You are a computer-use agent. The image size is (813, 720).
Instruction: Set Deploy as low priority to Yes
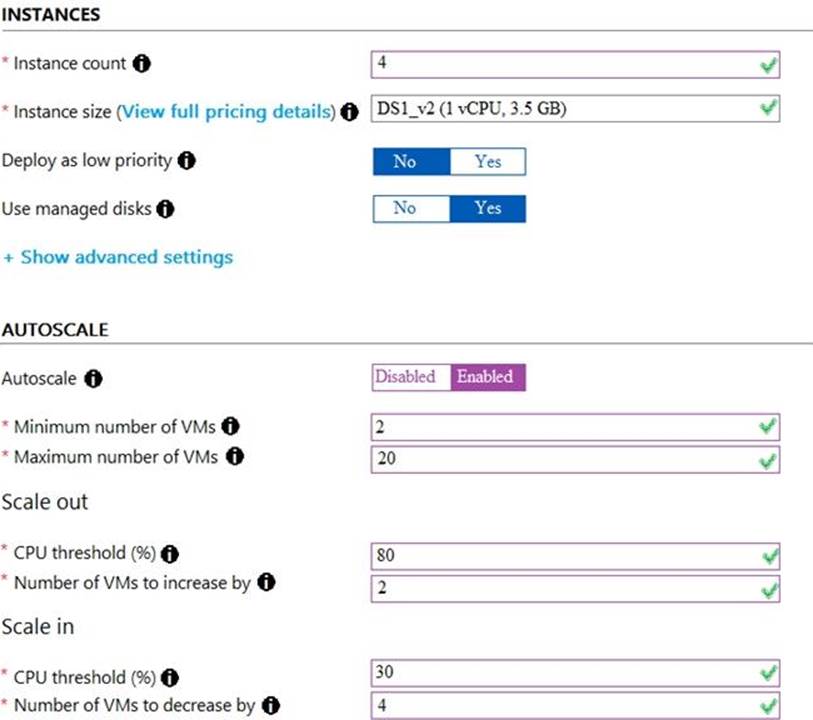(488, 161)
